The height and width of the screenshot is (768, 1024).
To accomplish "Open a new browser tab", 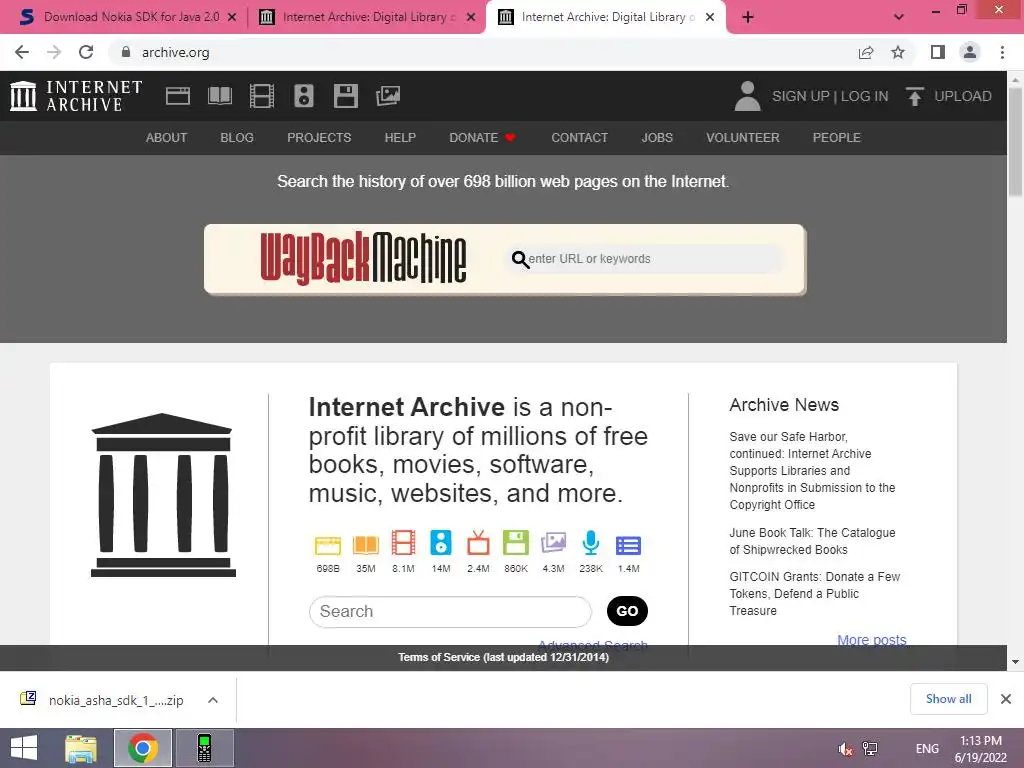I will coord(748,17).
